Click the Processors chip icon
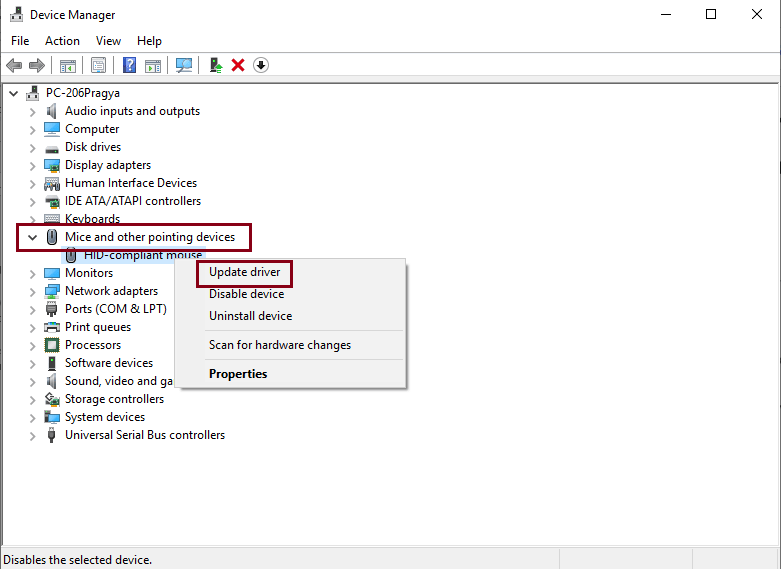781x569 pixels. point(52,345)
